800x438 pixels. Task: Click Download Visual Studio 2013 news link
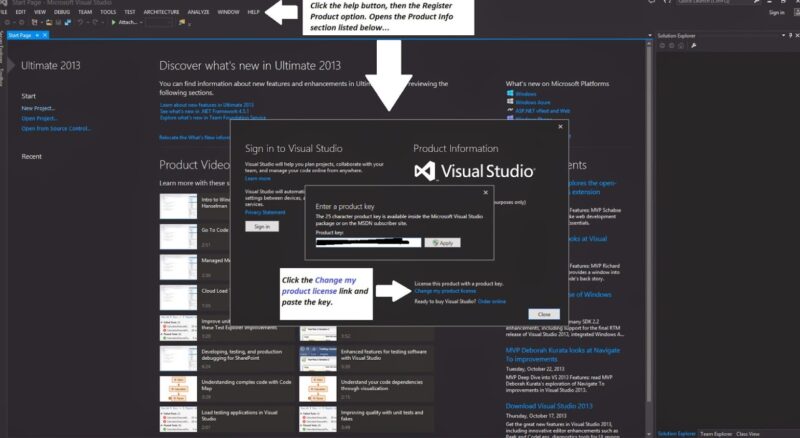click(549, 406)
